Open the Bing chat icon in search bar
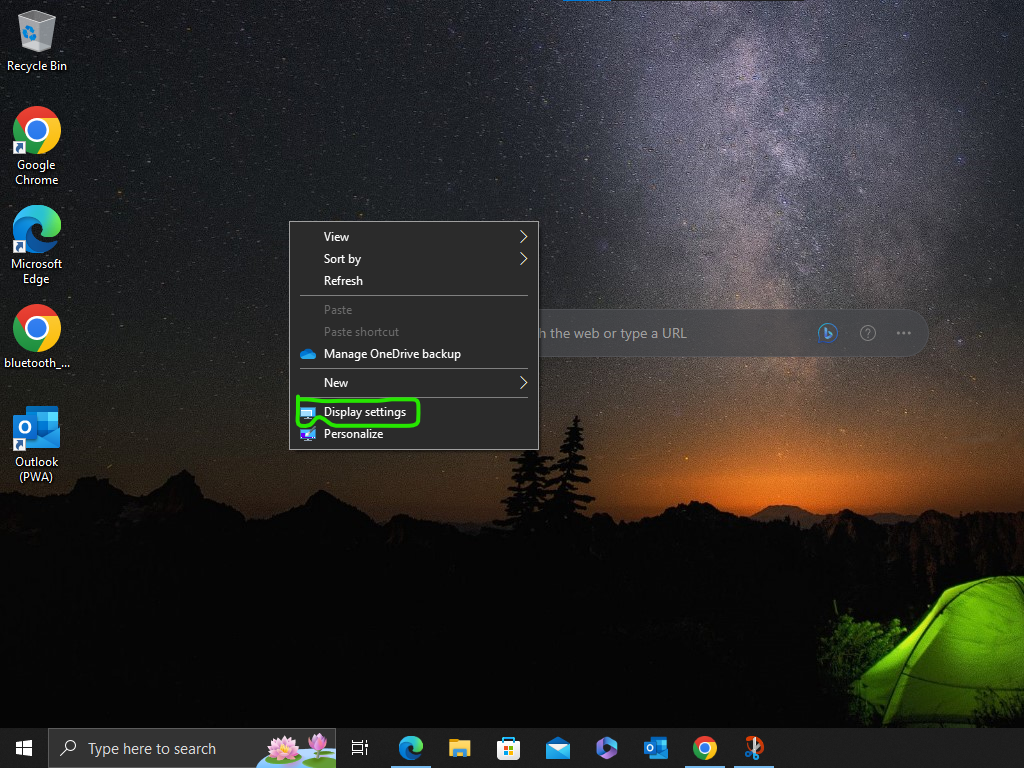The width and height of the screenshot is (1024, 768). (x=827, y=333)
